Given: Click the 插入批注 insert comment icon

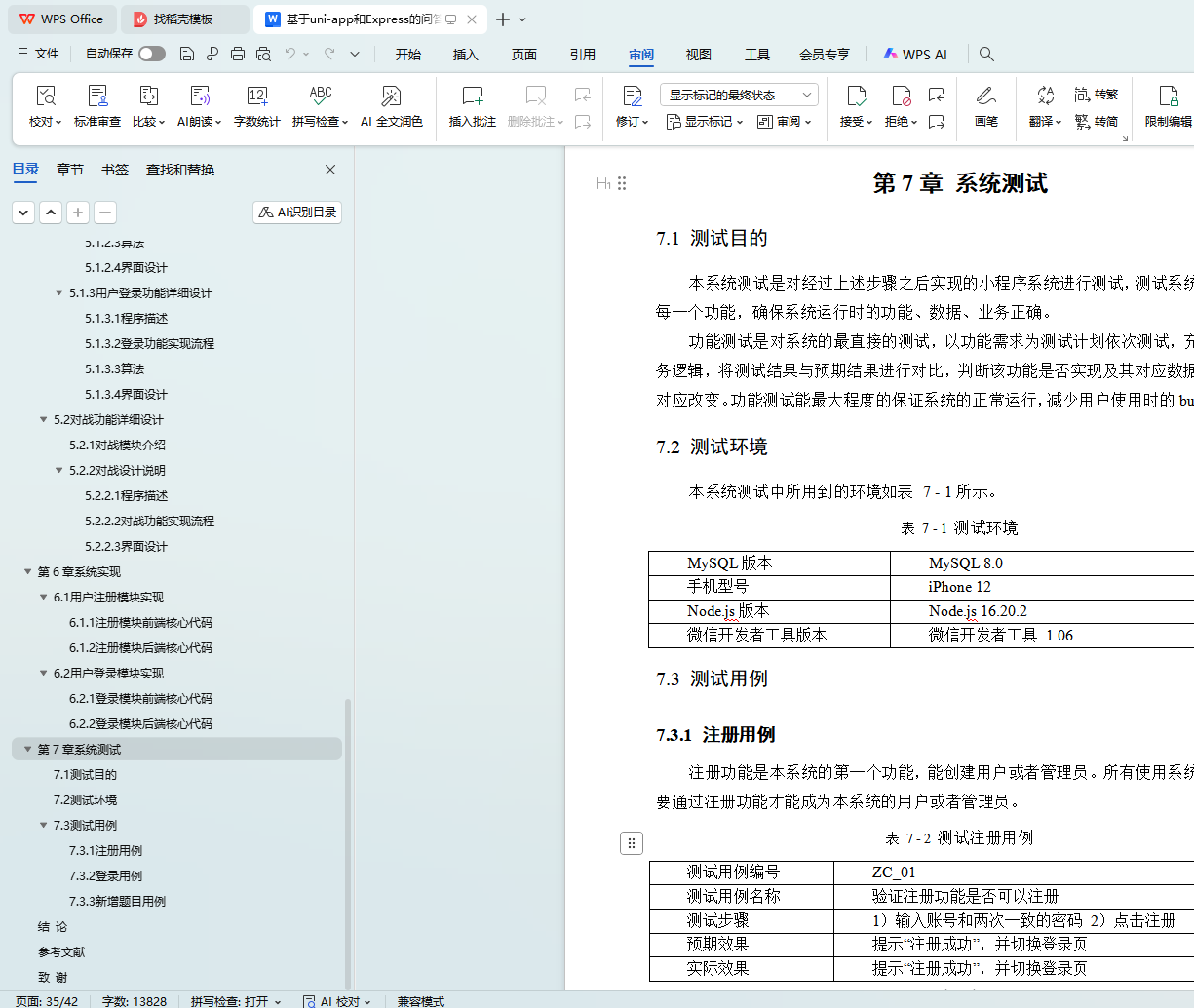Looking at the screenshot, I should [x=472, y=97].
